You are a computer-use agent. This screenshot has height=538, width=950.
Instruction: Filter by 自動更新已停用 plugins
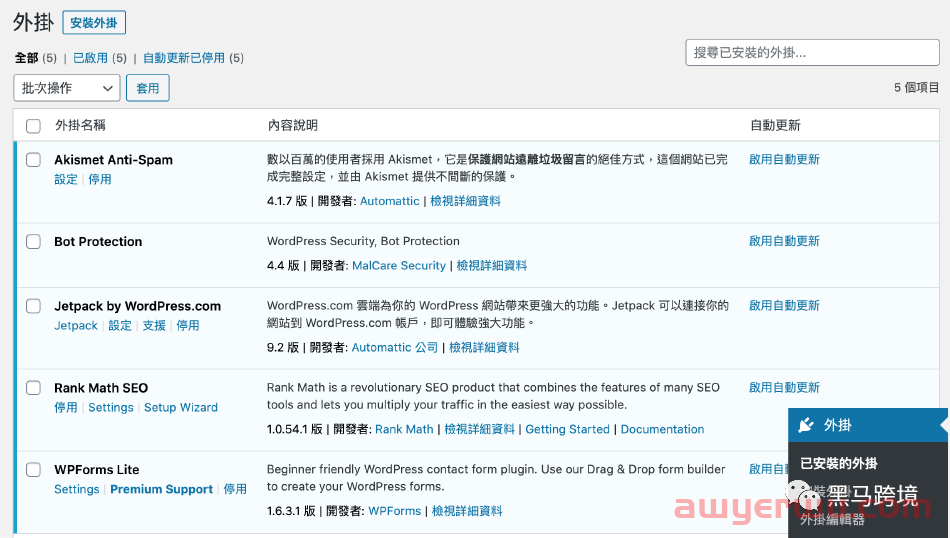tap(184, 58)
